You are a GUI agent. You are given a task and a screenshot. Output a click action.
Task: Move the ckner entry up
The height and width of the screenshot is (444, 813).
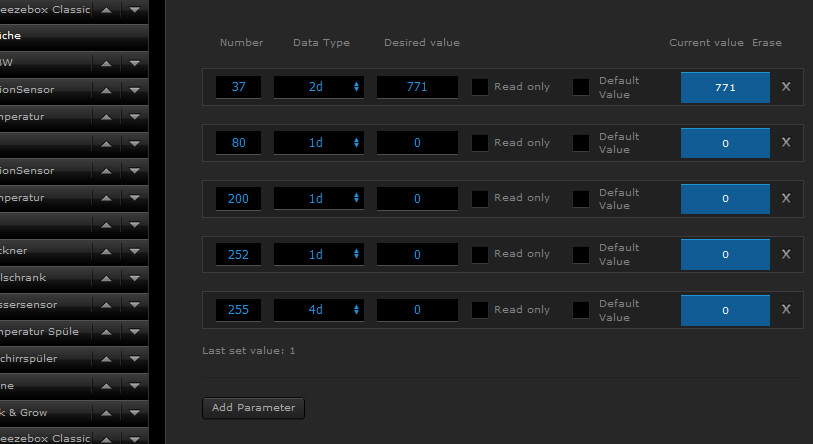(x=106, y=251)
